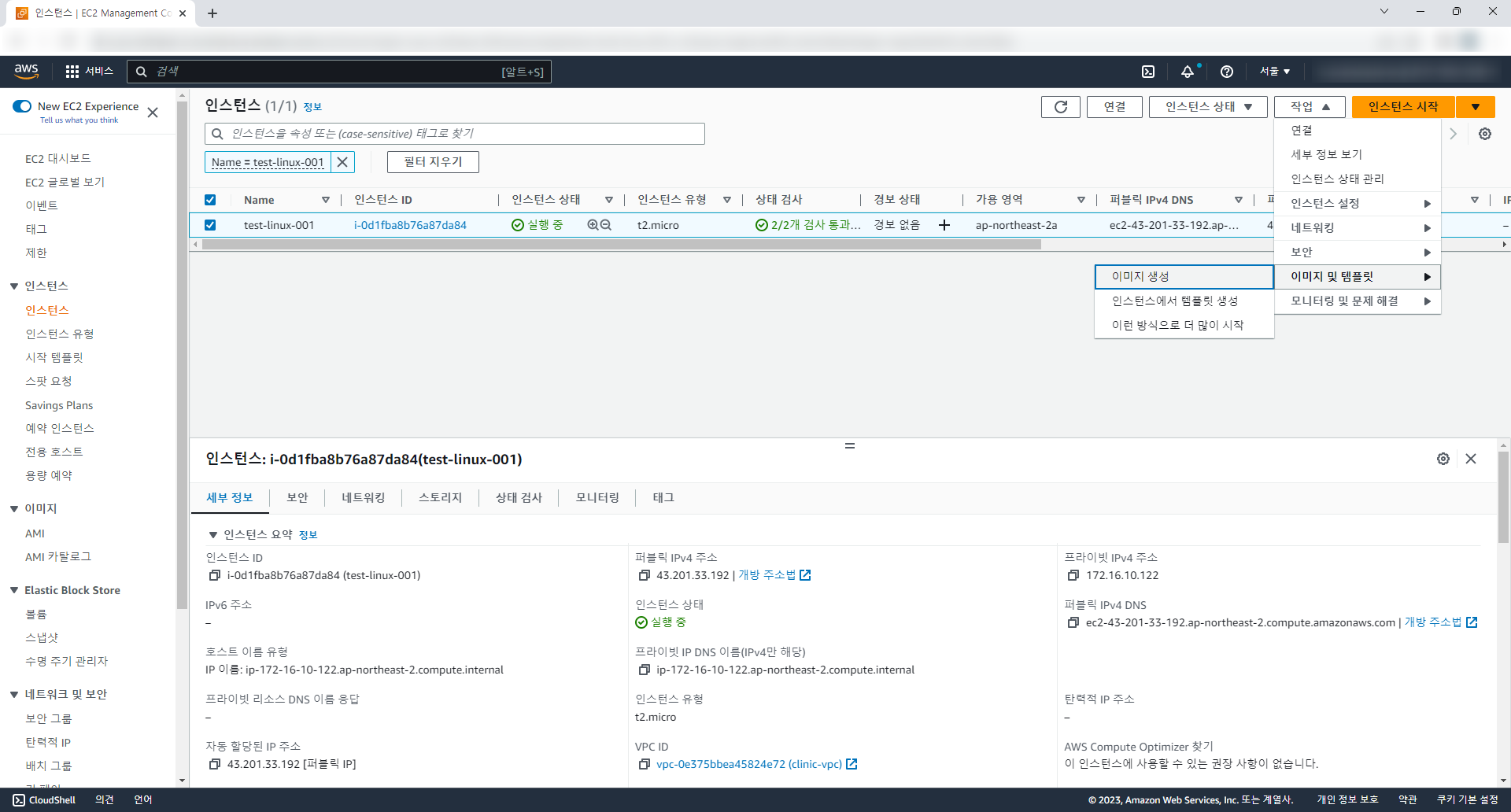Open EC2 대시보드 in sidebar
This screenshot has width=1511, height=812.
(x=58, y=159)
